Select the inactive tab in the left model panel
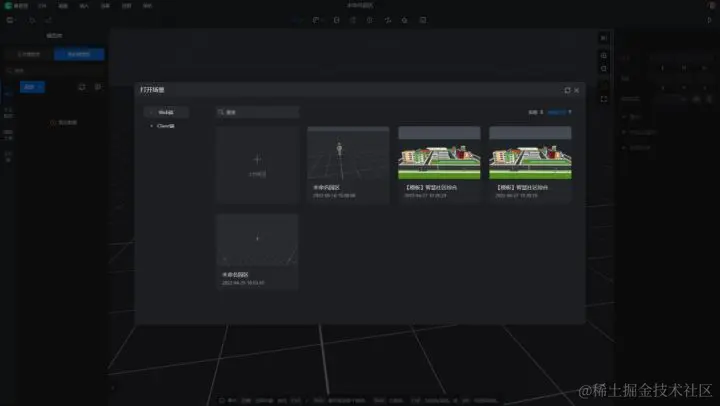Image resolution: width=720 pixels, height=406 pixels. coord(29,54)
